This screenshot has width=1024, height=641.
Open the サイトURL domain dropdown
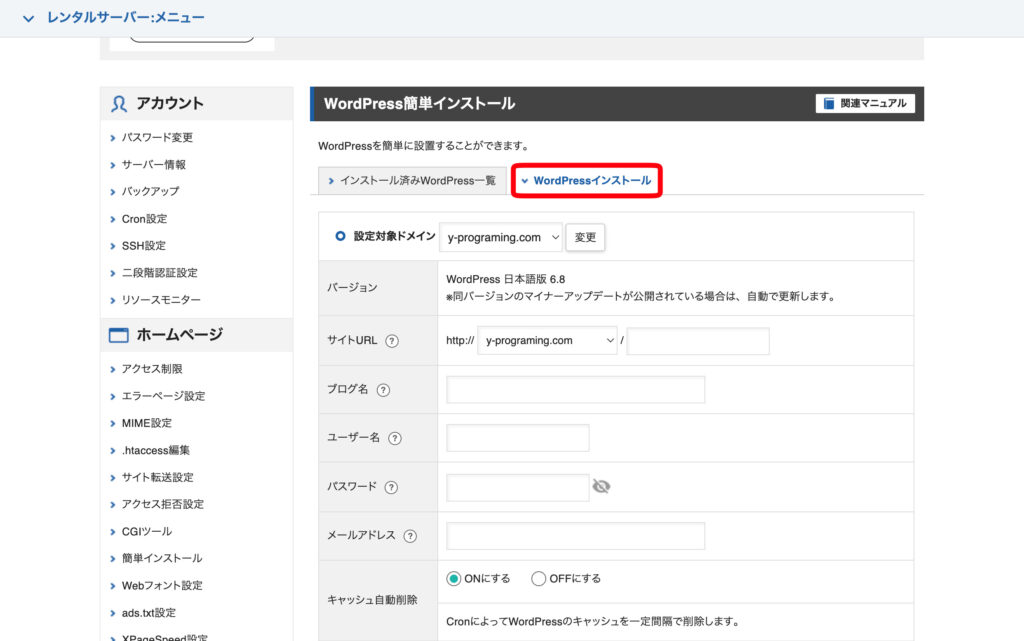pyautogui.click(x=547, y=340)
